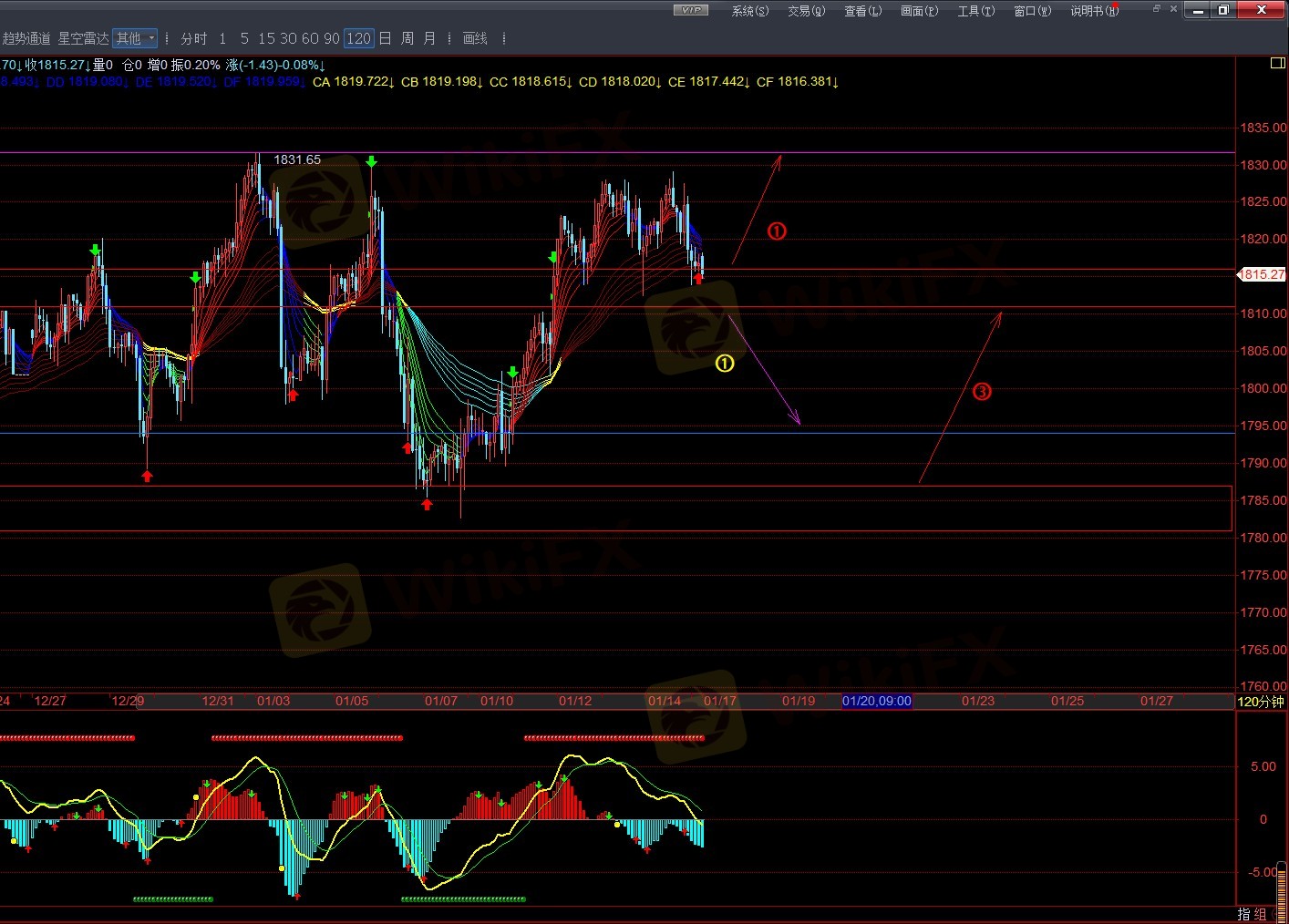Screen dimensions: 1289x924
Task: Click the inner window restore icon
Action: click(x=1156, y=8)
